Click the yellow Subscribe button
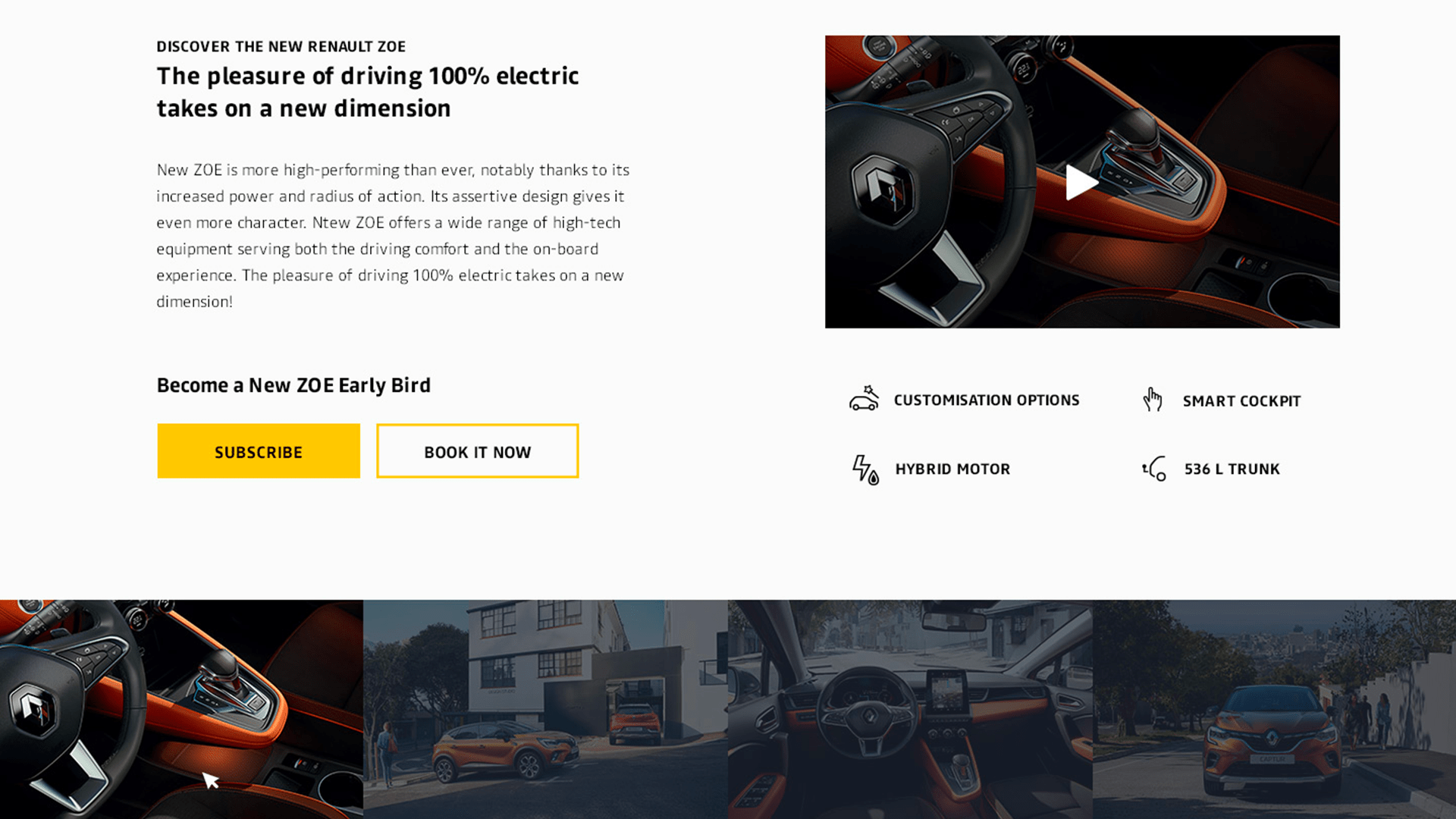The image size is (1456, 819). (x=259, y=451)
